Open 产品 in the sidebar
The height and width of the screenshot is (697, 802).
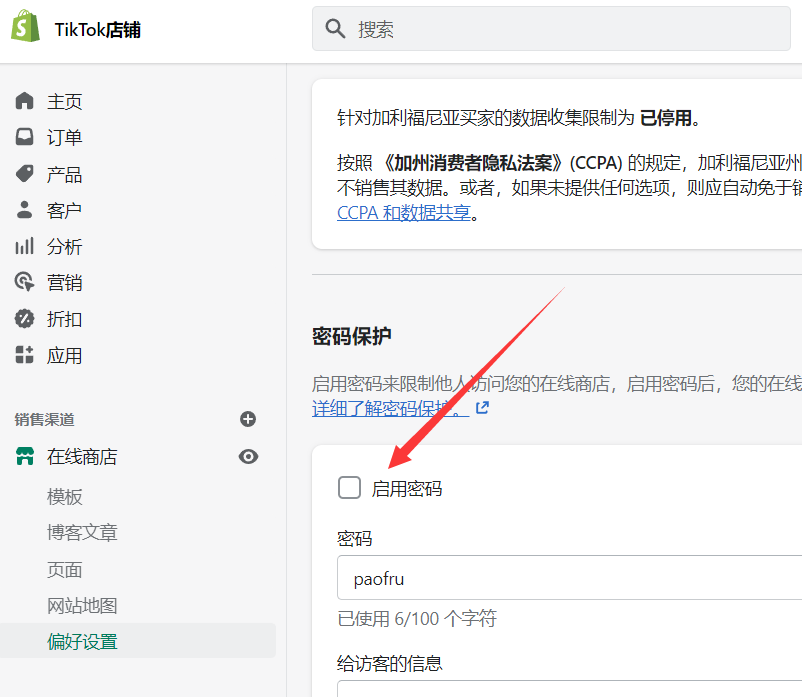[x=64, y=174]
